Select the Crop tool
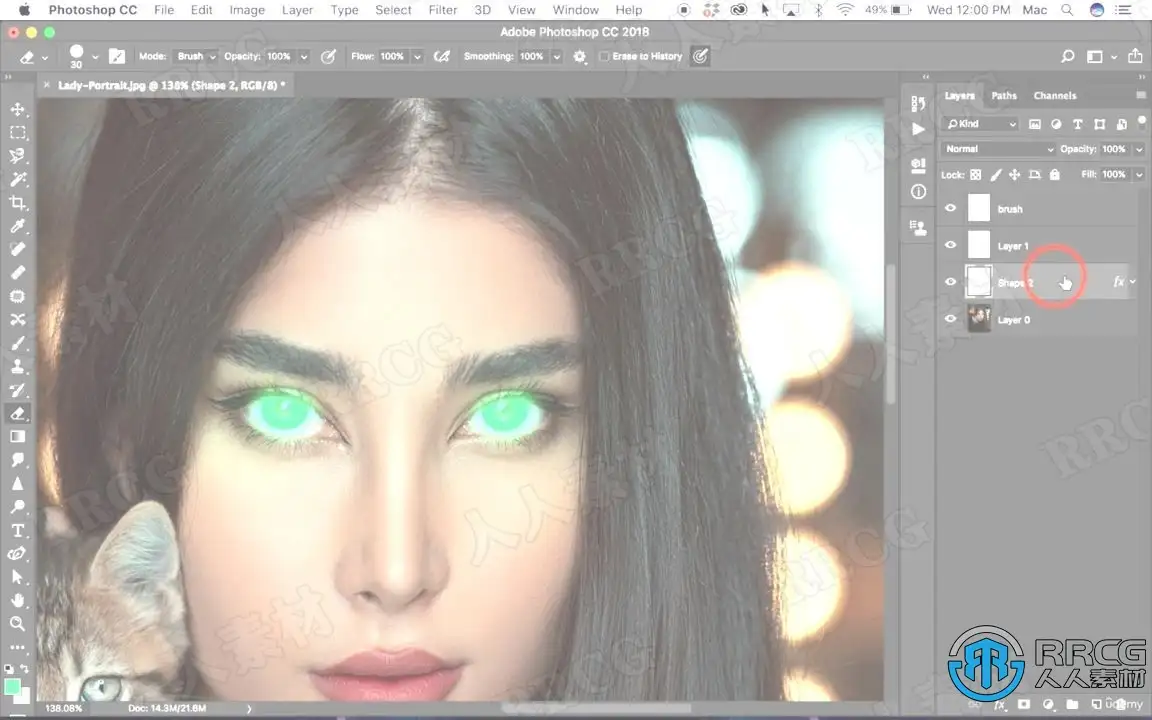 (x=17, y=202)
